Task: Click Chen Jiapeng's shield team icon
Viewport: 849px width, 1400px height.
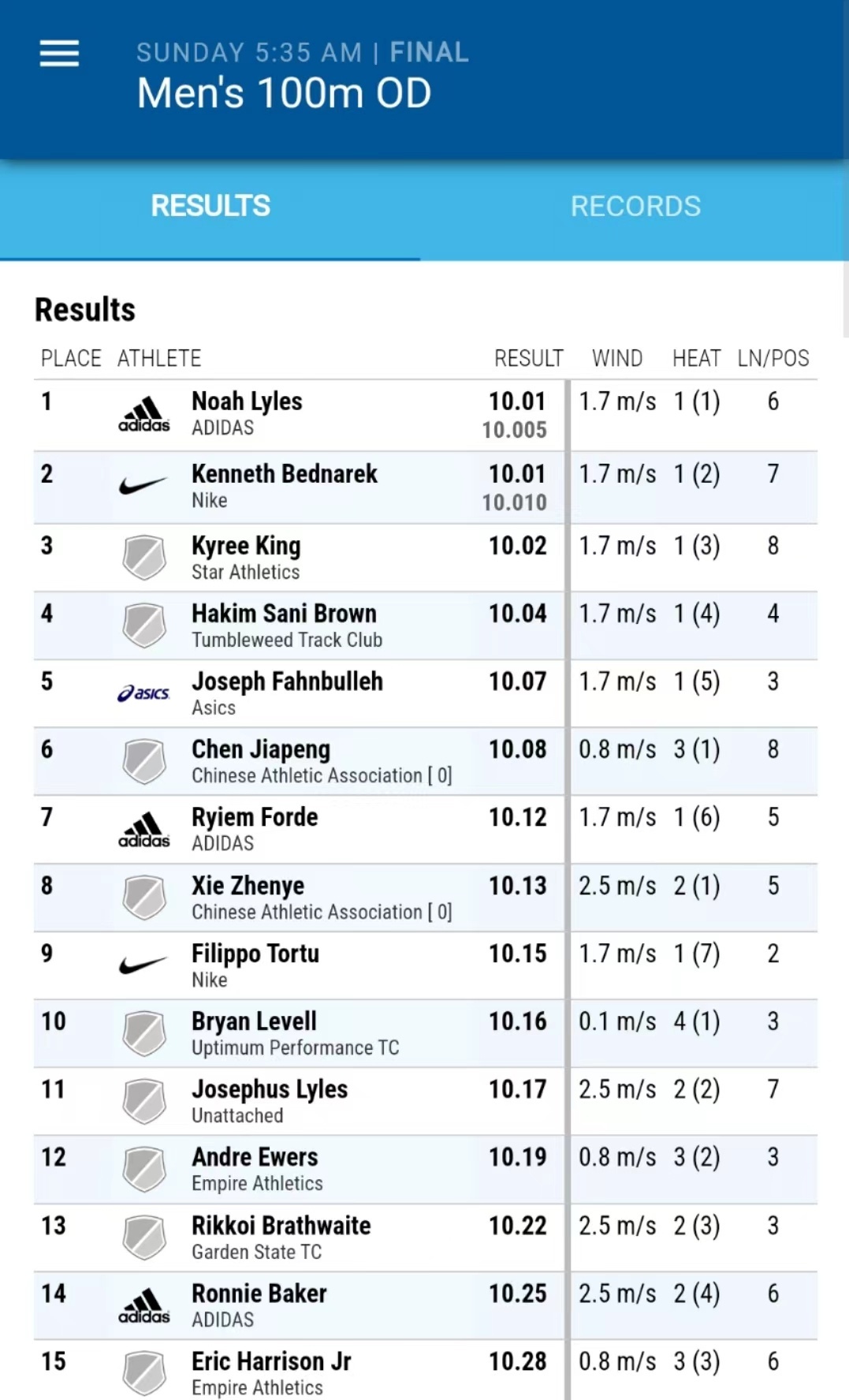Action: pos(144,761)
